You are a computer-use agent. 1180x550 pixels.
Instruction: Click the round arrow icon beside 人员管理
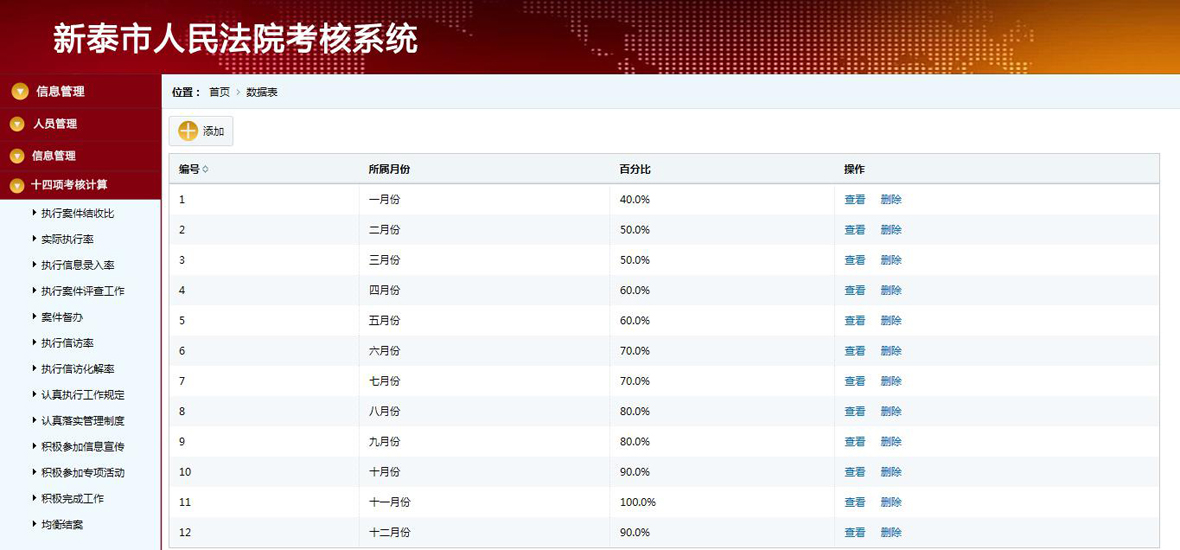[17, 124]
